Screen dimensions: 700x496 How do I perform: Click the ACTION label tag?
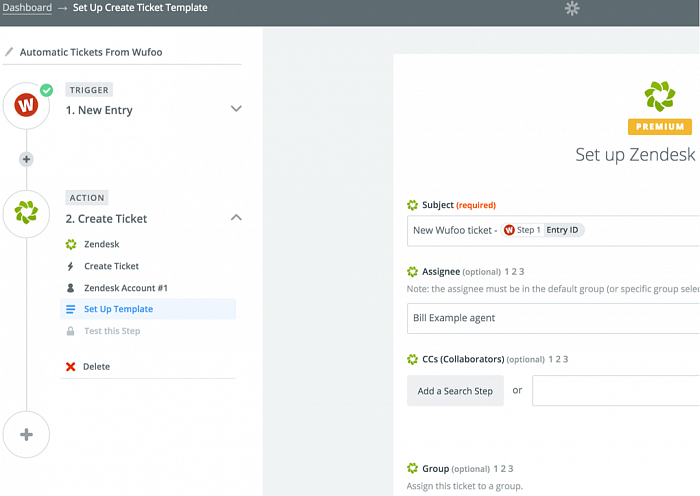click(x=87, y=197)
